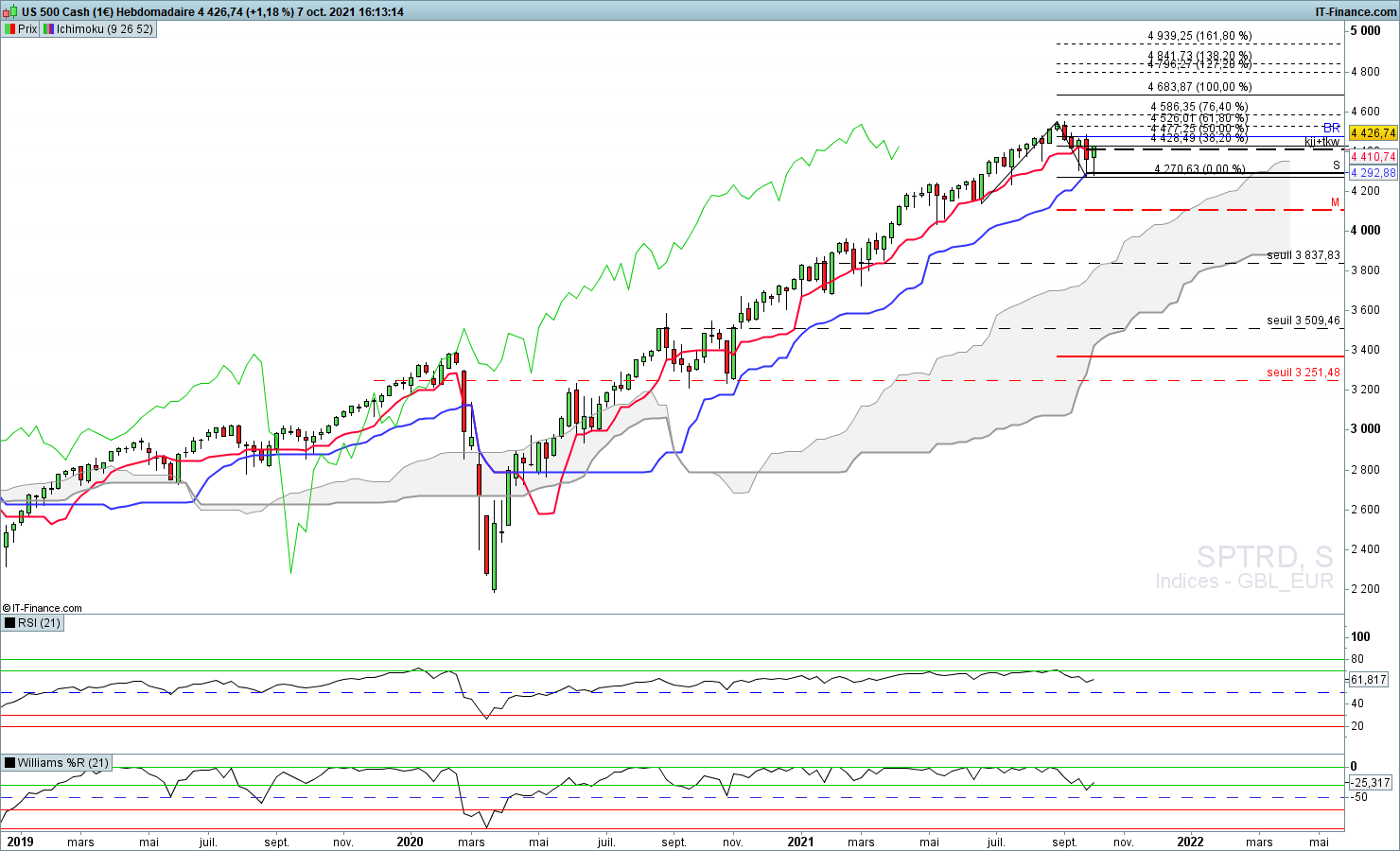Viewport: 1400px width, 851px height.
Task: Click the 61,817 RSI value label
Action: click(x=1369, y=680)
